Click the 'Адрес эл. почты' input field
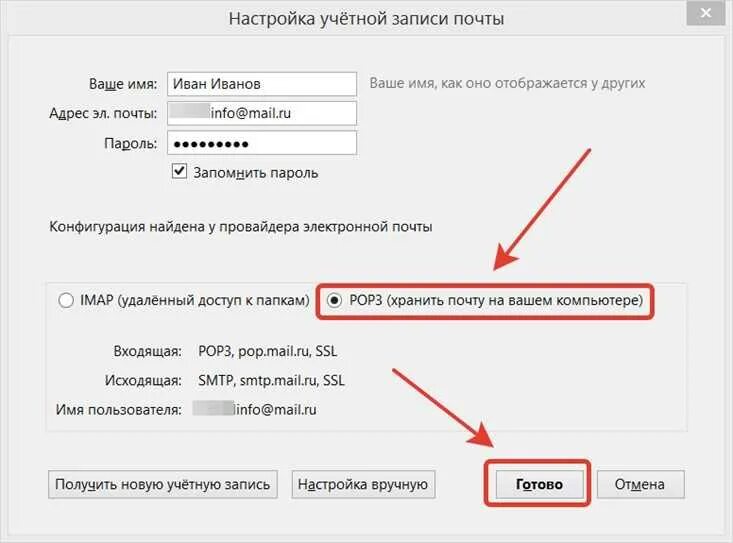 262,113
